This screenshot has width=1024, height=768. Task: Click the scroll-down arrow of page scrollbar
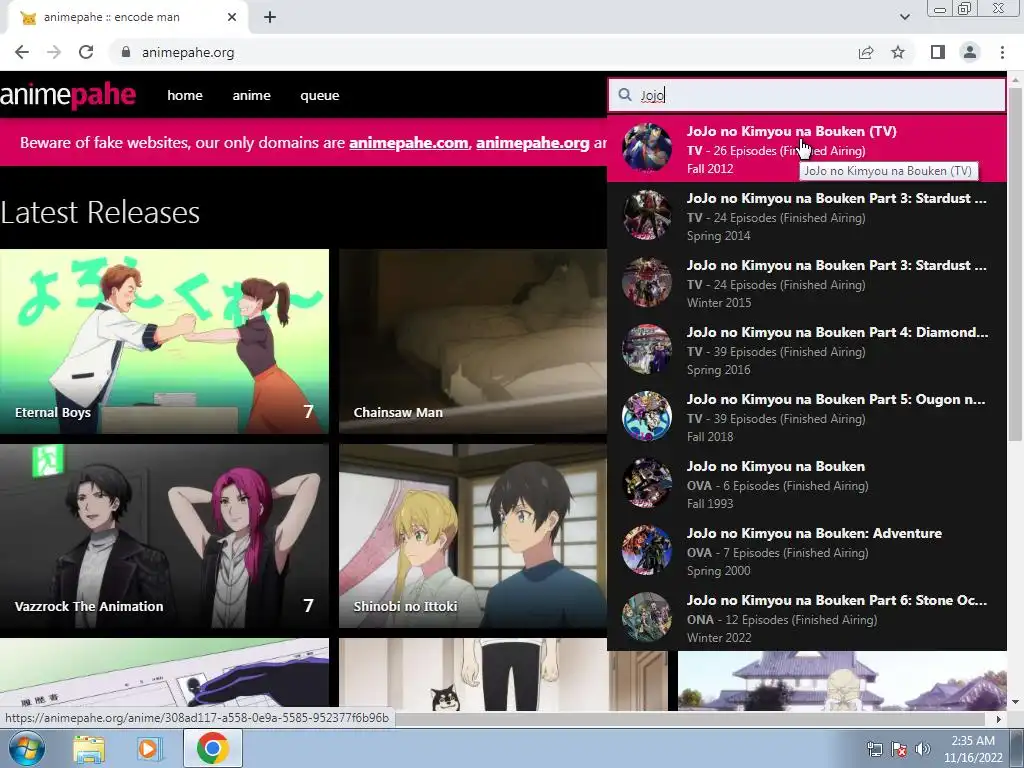click(1016, 703)
